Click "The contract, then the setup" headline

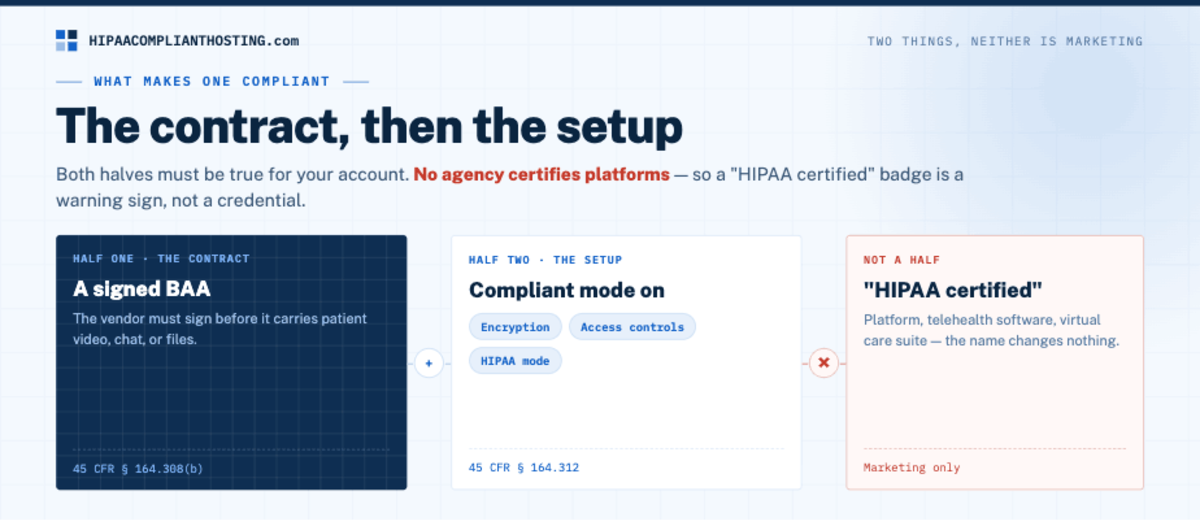pos(369,127)
